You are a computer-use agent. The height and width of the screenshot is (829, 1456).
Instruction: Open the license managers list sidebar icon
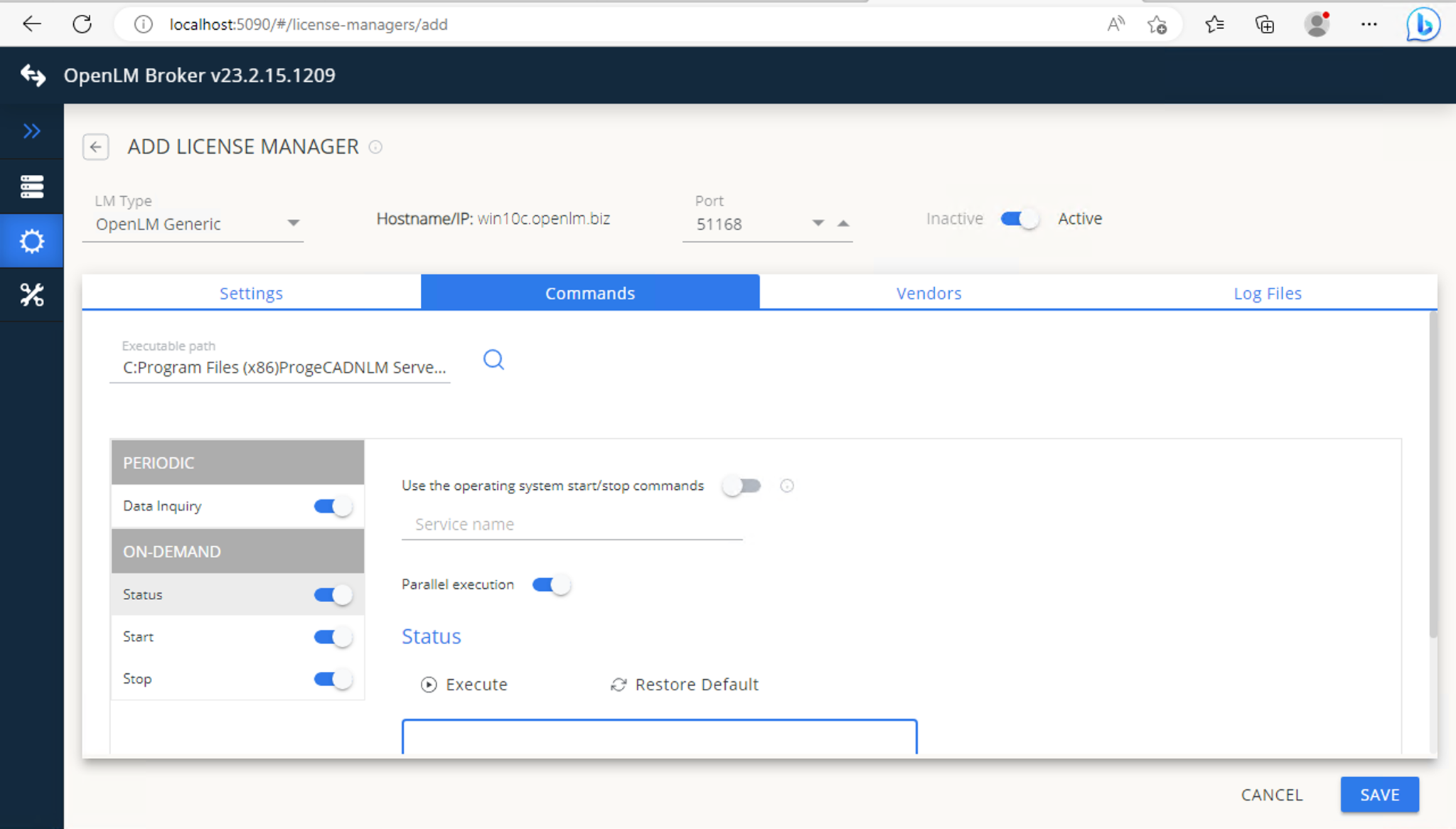coord(32,186)
